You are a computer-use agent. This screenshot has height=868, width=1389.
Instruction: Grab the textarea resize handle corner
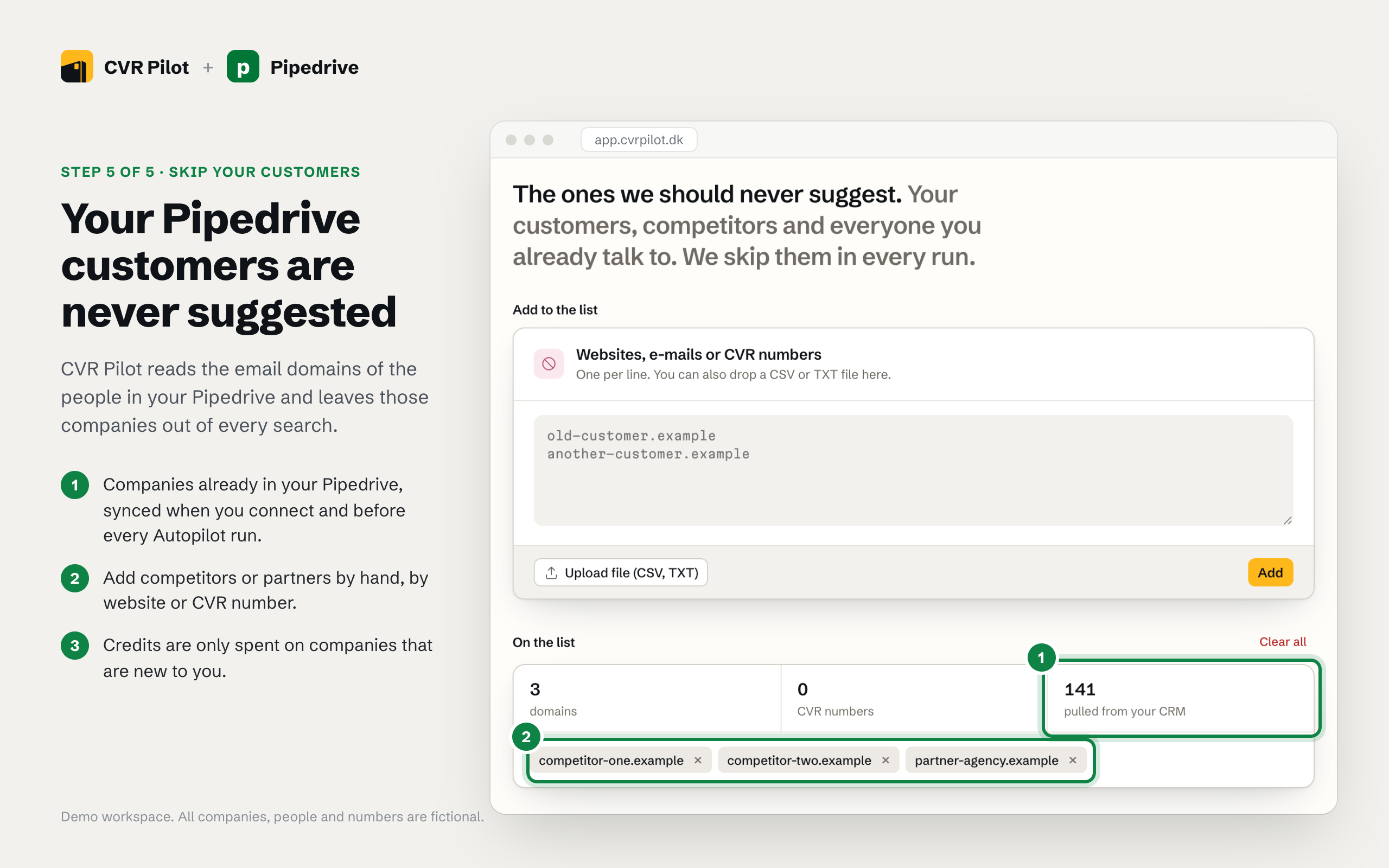click(x=1288, y=520)
